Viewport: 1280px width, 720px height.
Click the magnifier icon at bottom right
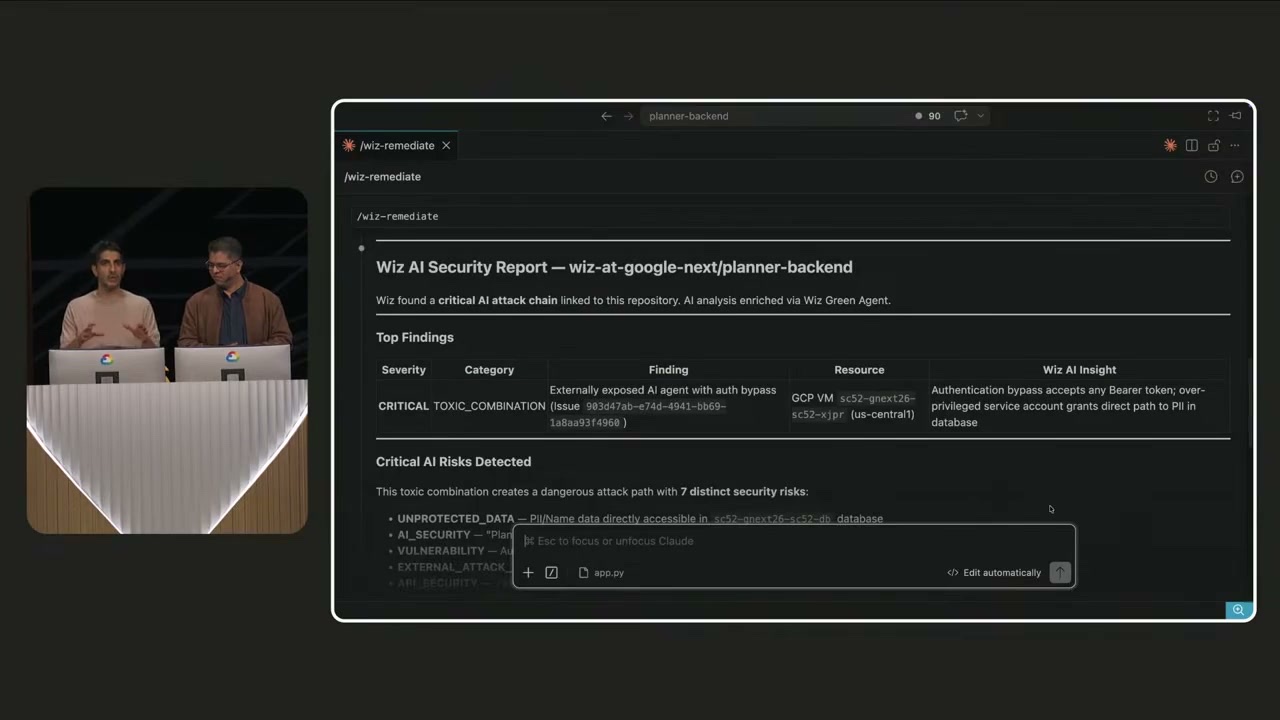(x=1239, y=610)
